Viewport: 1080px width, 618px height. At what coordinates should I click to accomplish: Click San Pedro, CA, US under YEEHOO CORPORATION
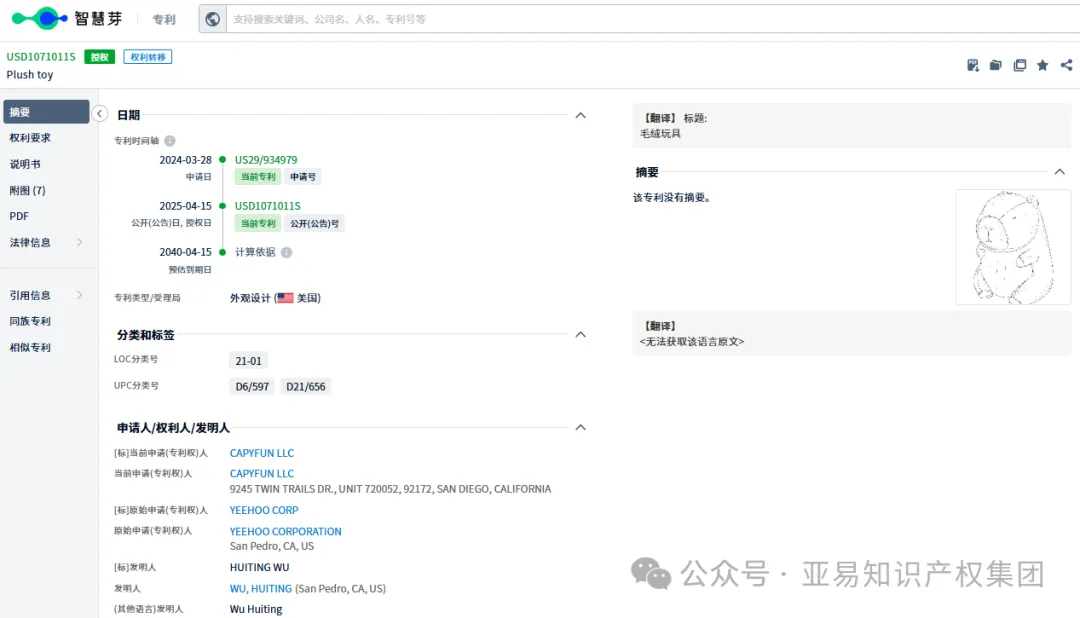(272, 546)
